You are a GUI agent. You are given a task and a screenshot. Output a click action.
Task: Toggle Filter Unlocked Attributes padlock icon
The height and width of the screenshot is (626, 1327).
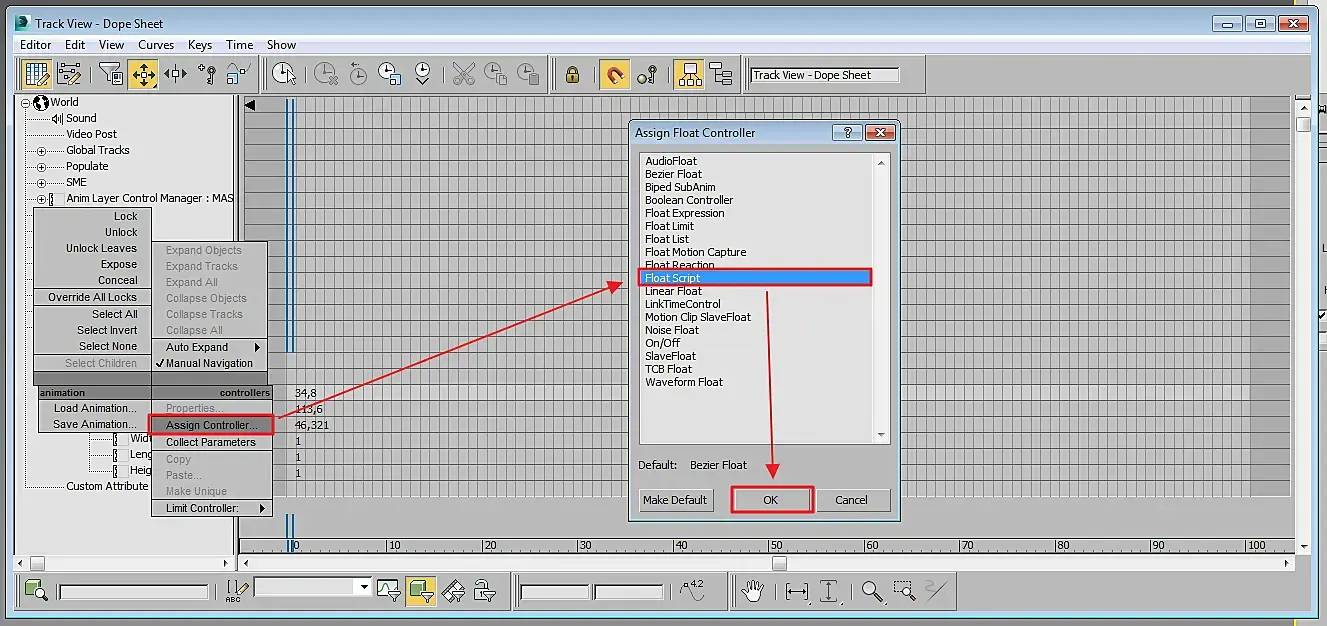click(x=485, y=590)
